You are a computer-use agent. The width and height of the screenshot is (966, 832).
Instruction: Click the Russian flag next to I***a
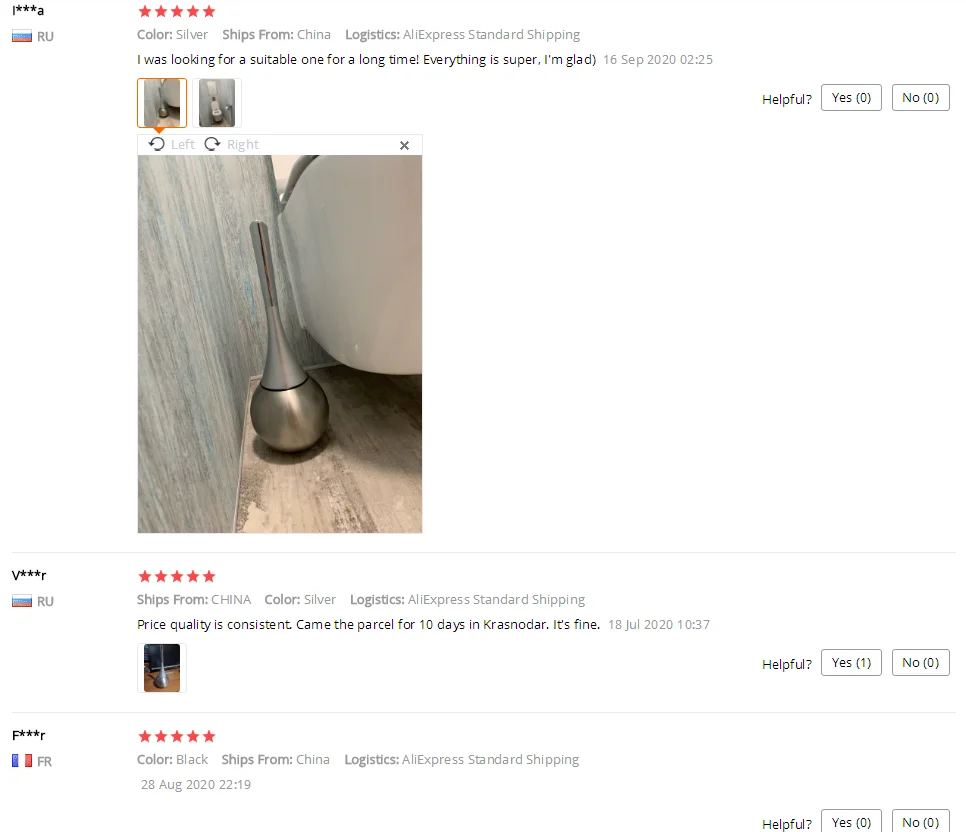tap(22, 36)
